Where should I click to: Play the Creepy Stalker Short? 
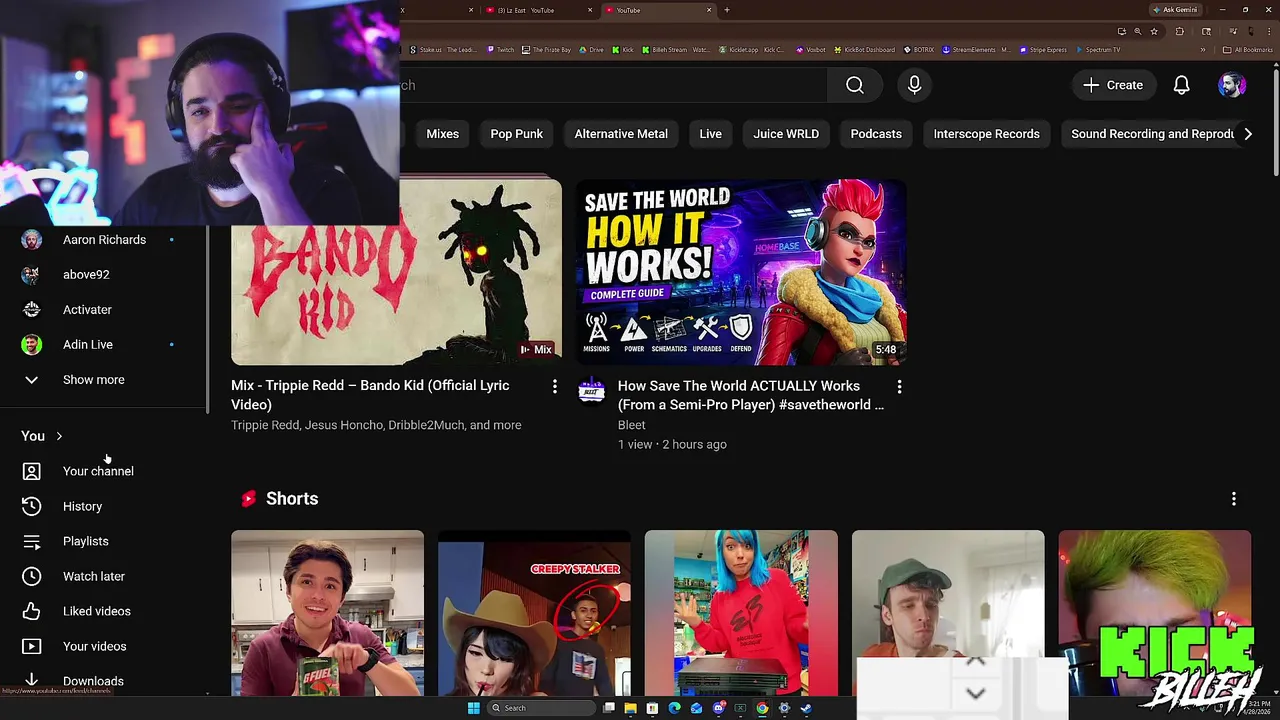pyautogui.click(x=534, y=613)
